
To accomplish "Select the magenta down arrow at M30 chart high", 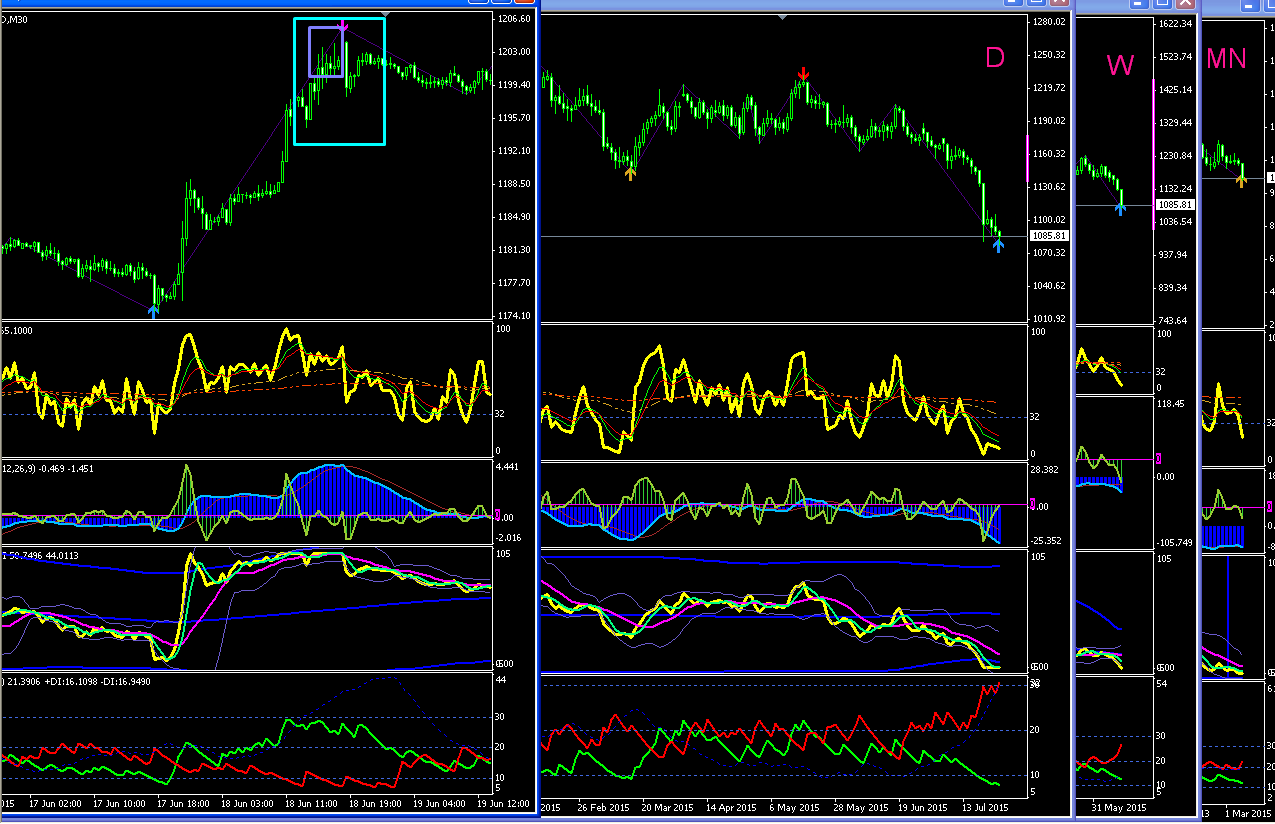I will pyautogui.click(x=344, y=26).
